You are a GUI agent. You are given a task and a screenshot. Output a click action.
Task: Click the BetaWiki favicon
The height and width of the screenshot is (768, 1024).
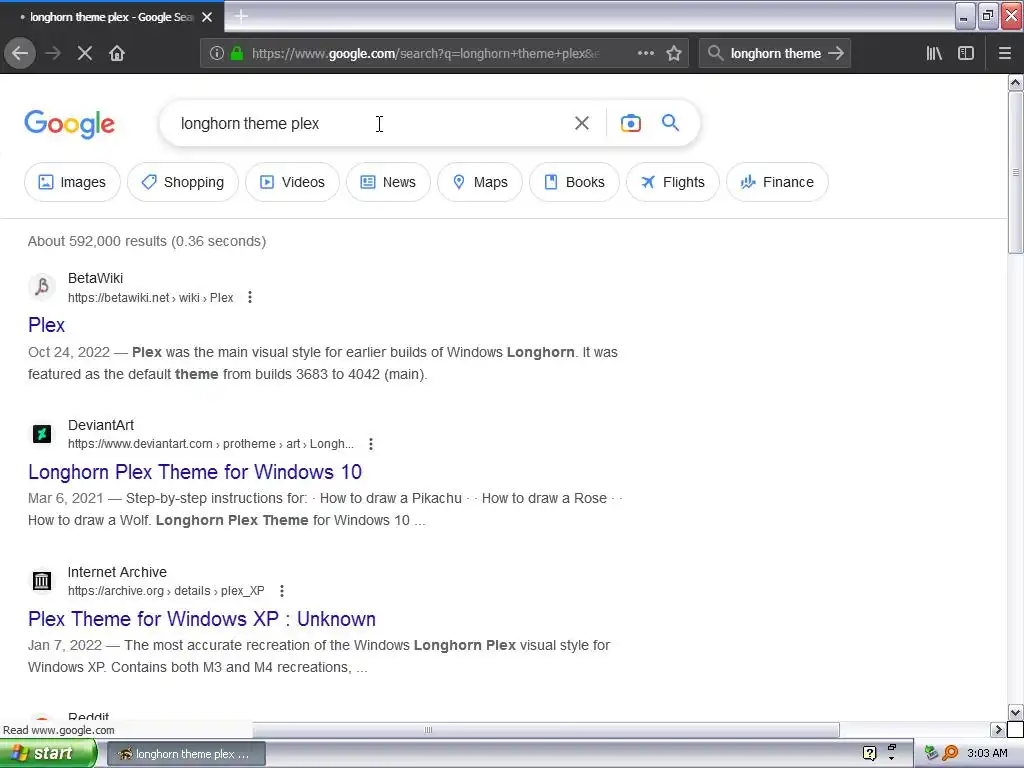42,287
